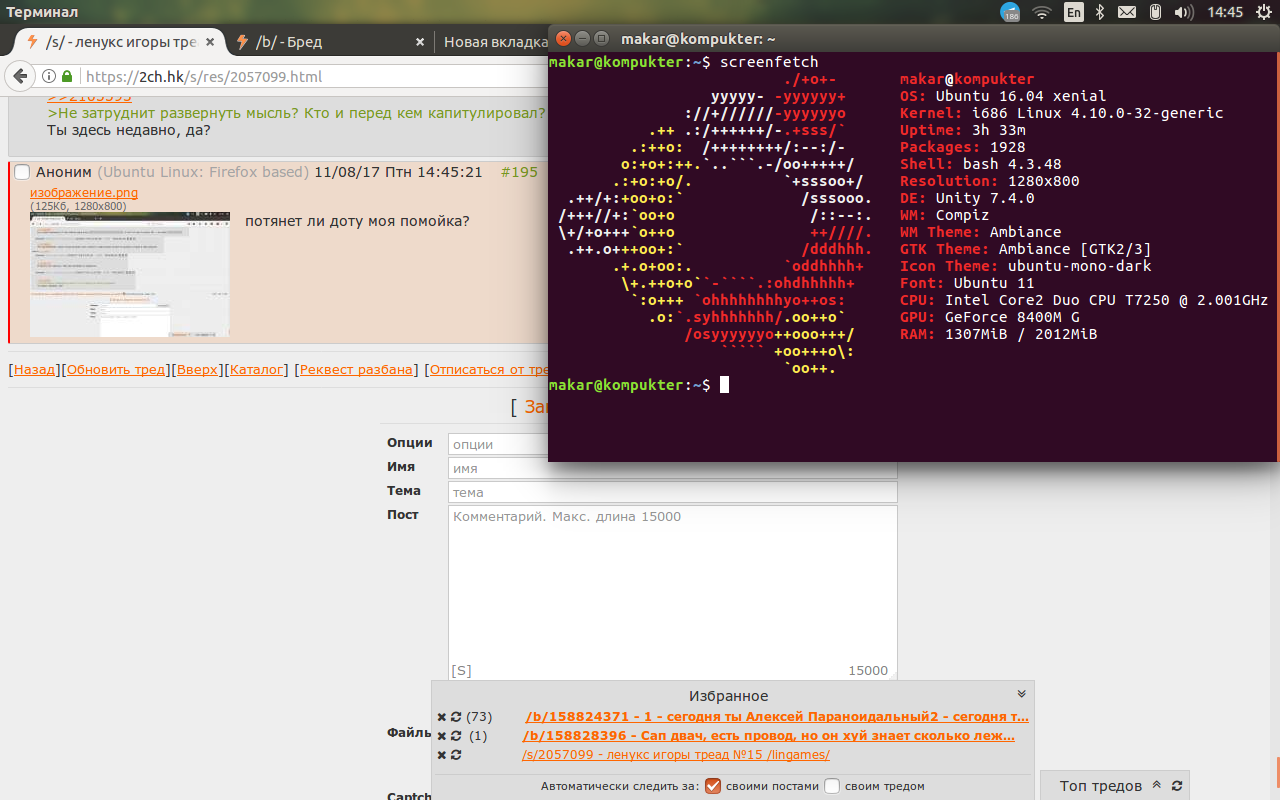
Task: Refresh the /s/2057099 favorite thread
Action: (456, 755)
